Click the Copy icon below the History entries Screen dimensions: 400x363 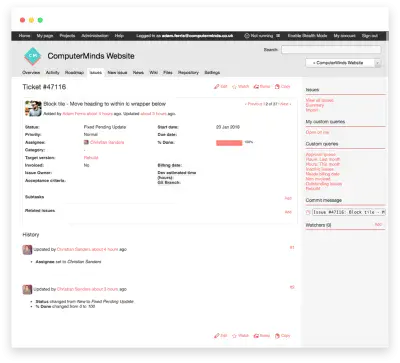click(x=277, y=336)
